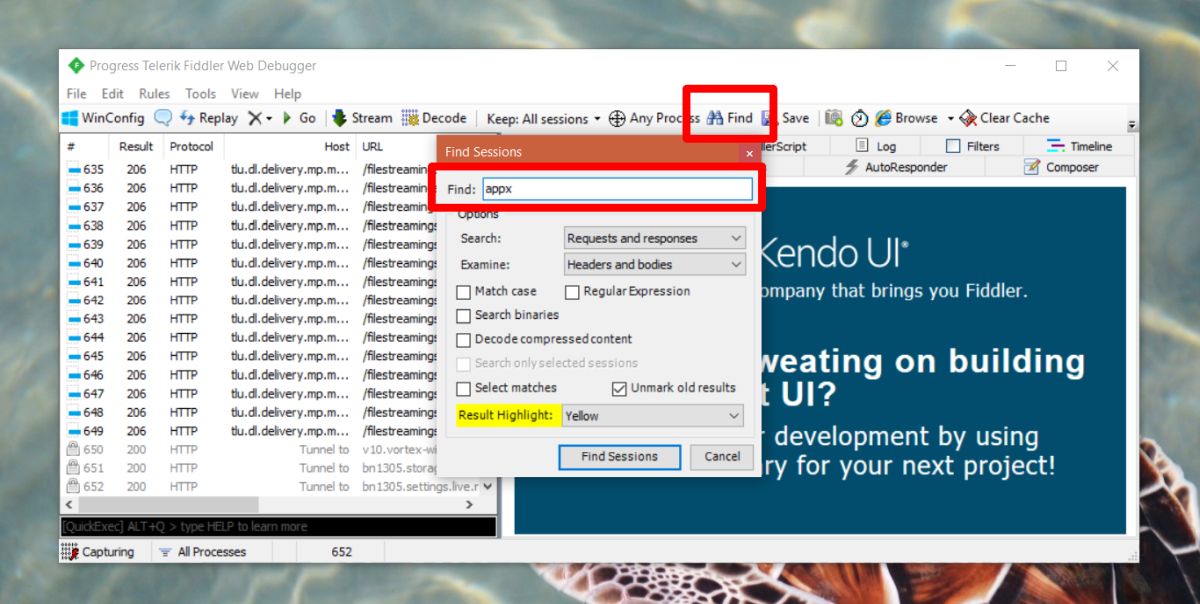The width and height of the screenshot is (1200, 604).
Task: Click the session list scroll-down arrow
Action: (488, 487)
